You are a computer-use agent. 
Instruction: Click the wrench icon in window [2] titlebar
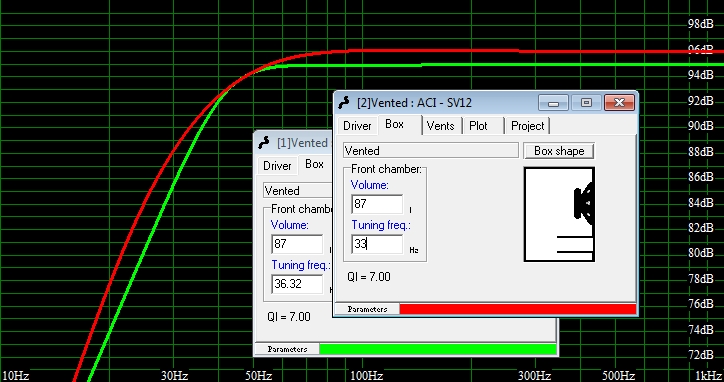344,102
